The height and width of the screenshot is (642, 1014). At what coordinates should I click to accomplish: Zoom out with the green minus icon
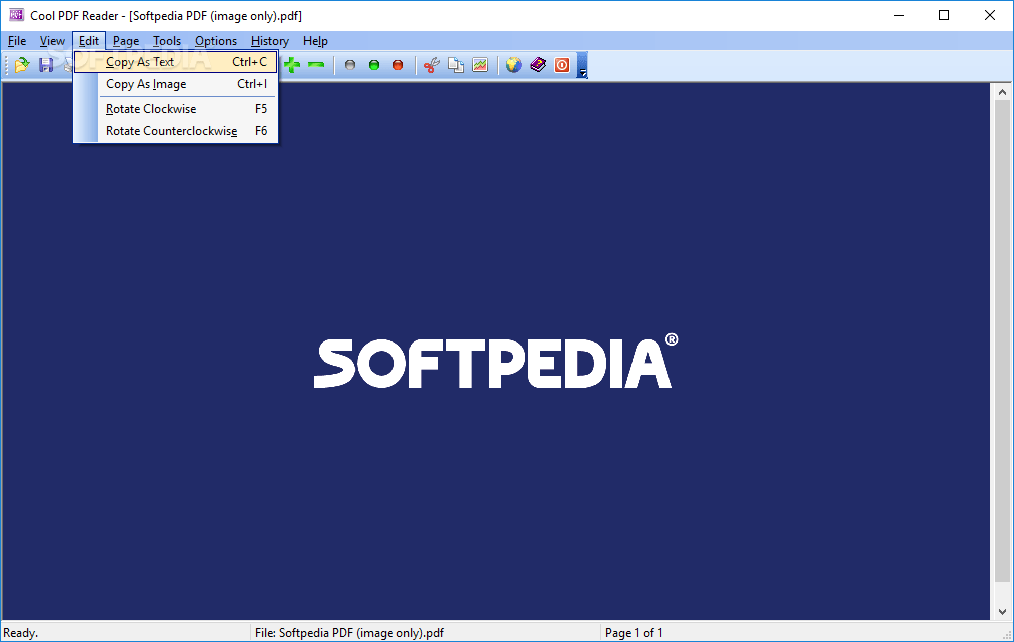point(316,65)
